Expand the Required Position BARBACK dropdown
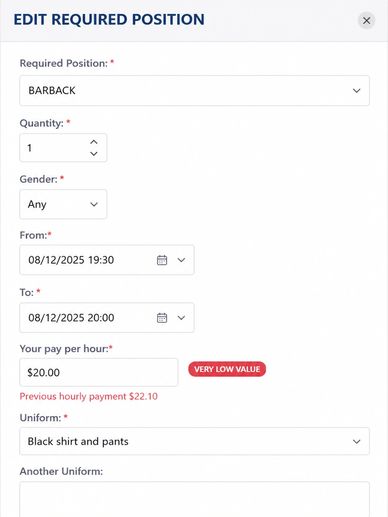Screen dimensions: 388x517 (x=194, y=91)
